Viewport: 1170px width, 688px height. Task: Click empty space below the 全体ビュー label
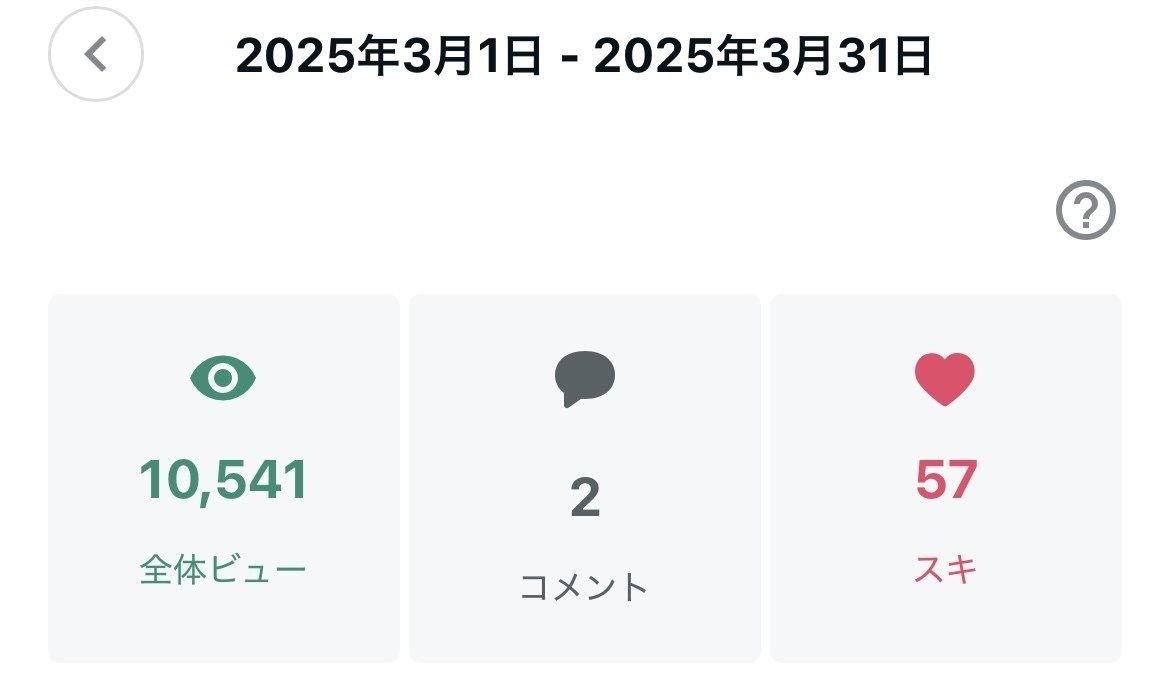224,628
